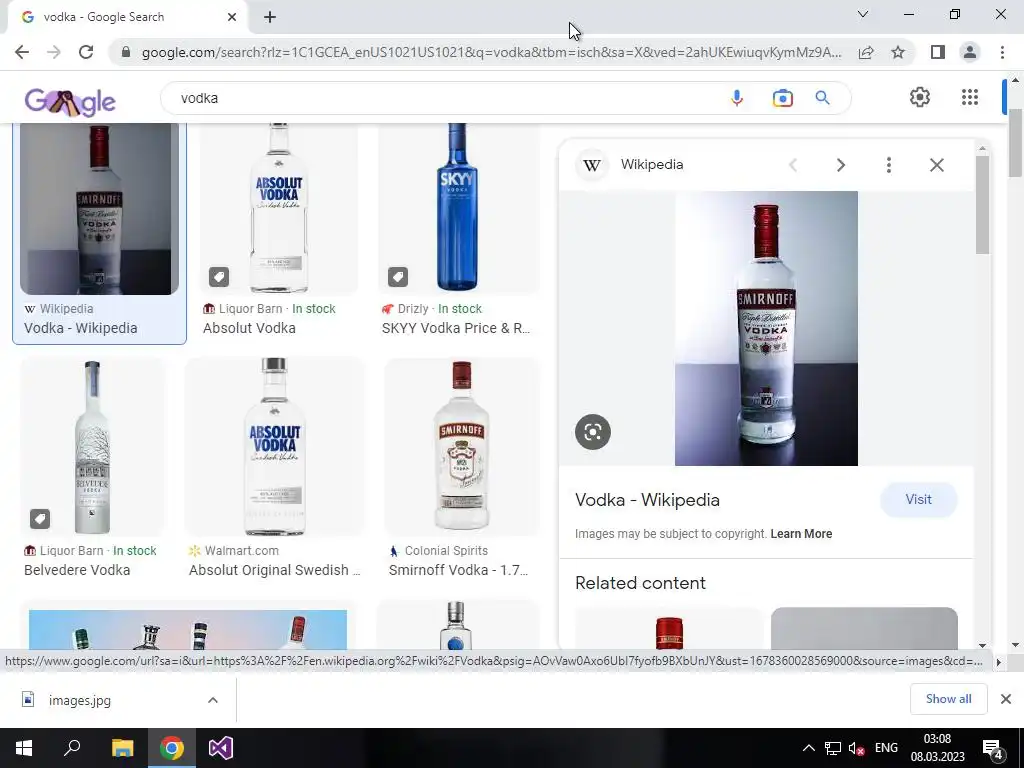Open the share this page icon
Image resolution: width=1024 pixels, height=768 pixels.
[x=866, y=52]
